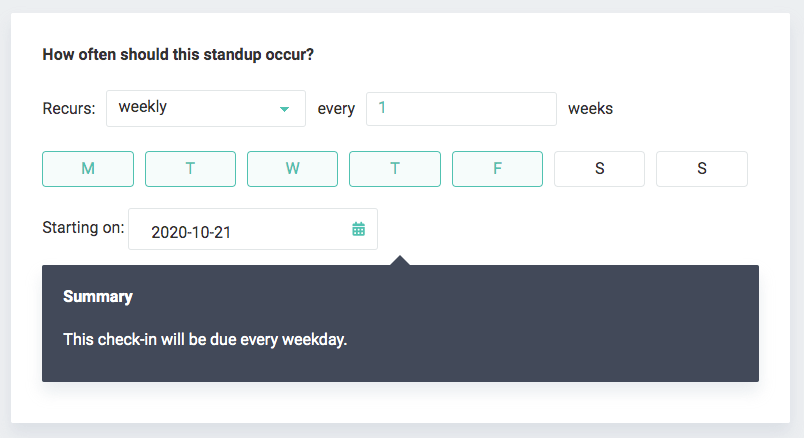Image resolution: width=804 pixels, height=438 pixels.
Task: Disable Thursday, the second 'T' button
Action: (x=394, y=169)
